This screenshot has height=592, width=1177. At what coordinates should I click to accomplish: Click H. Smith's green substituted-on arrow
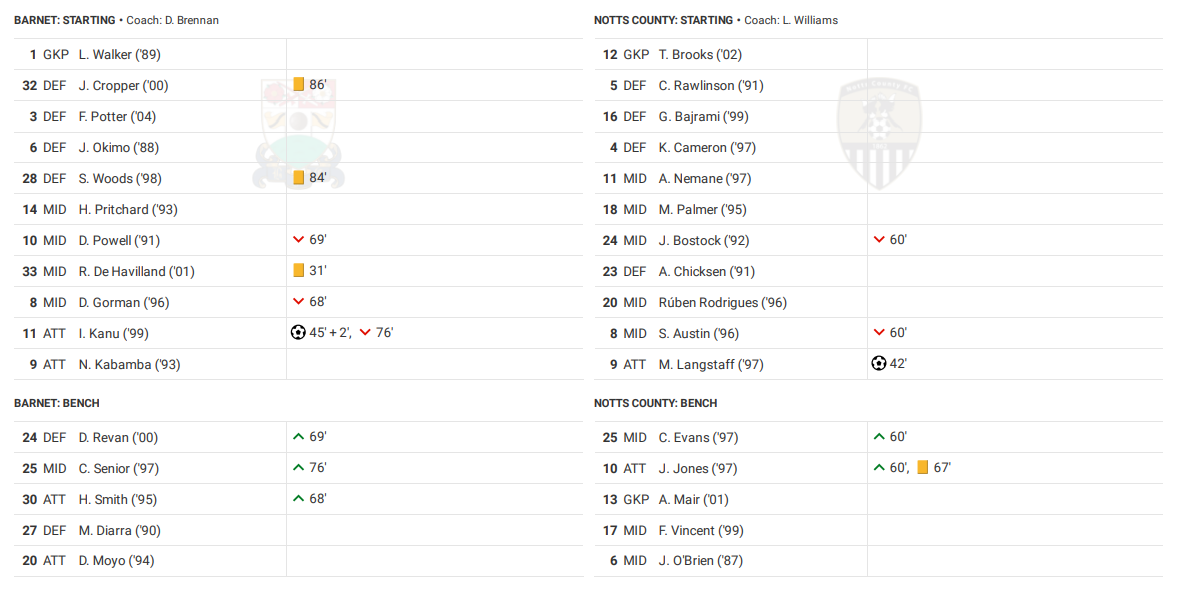tap(298, 499)
